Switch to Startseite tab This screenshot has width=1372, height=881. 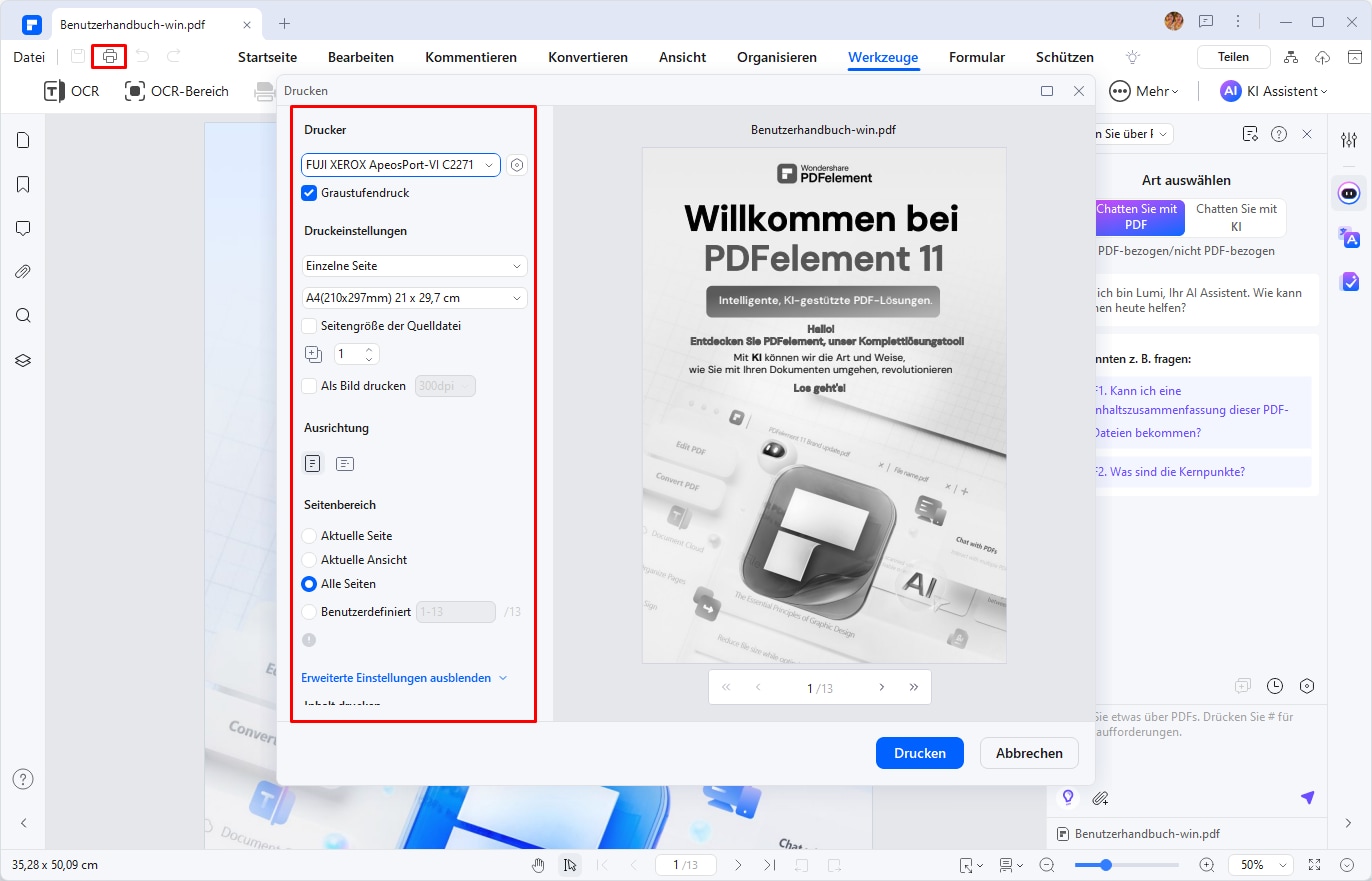click(x=267, y=57)
